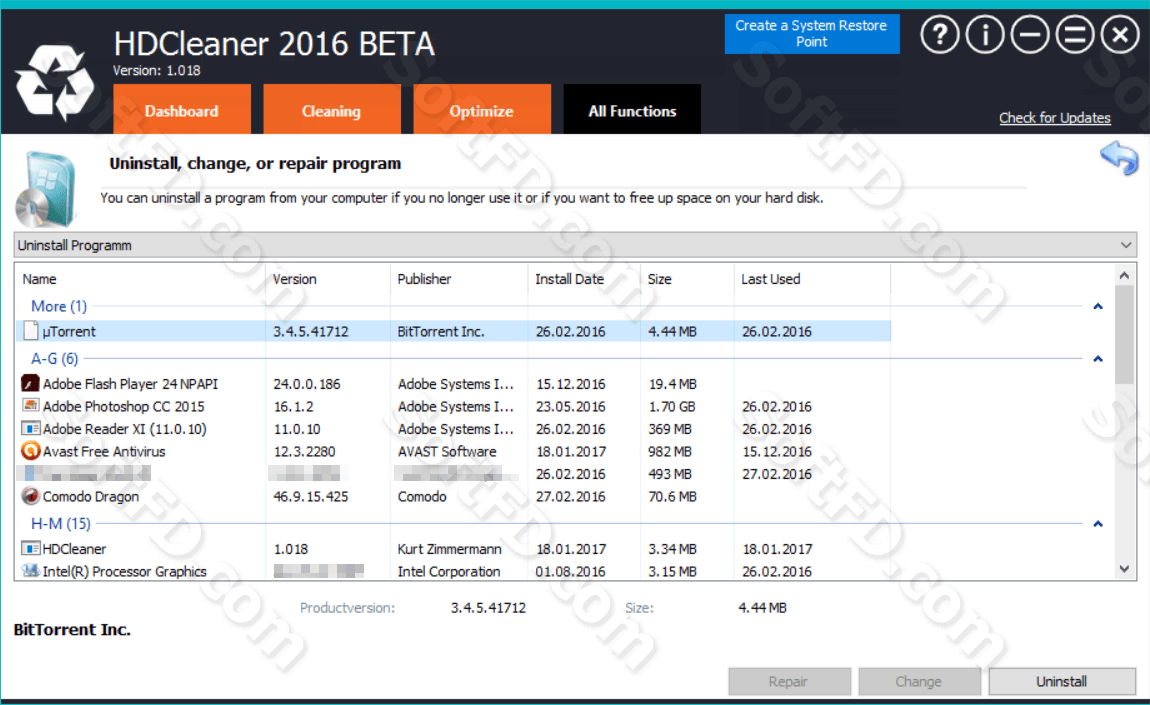1150x705 pixels.
Task: Click the µTorrent file icon
Action: pyautogui.click(x=30, y=331)
